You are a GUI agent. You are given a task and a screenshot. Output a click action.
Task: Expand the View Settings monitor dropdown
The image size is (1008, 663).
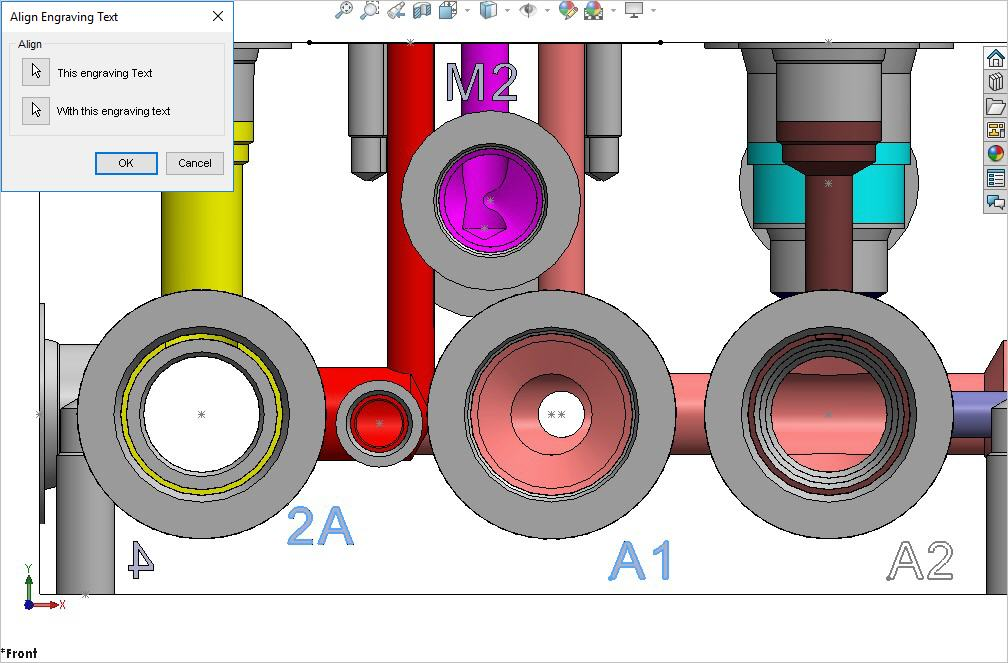[653, 11]
